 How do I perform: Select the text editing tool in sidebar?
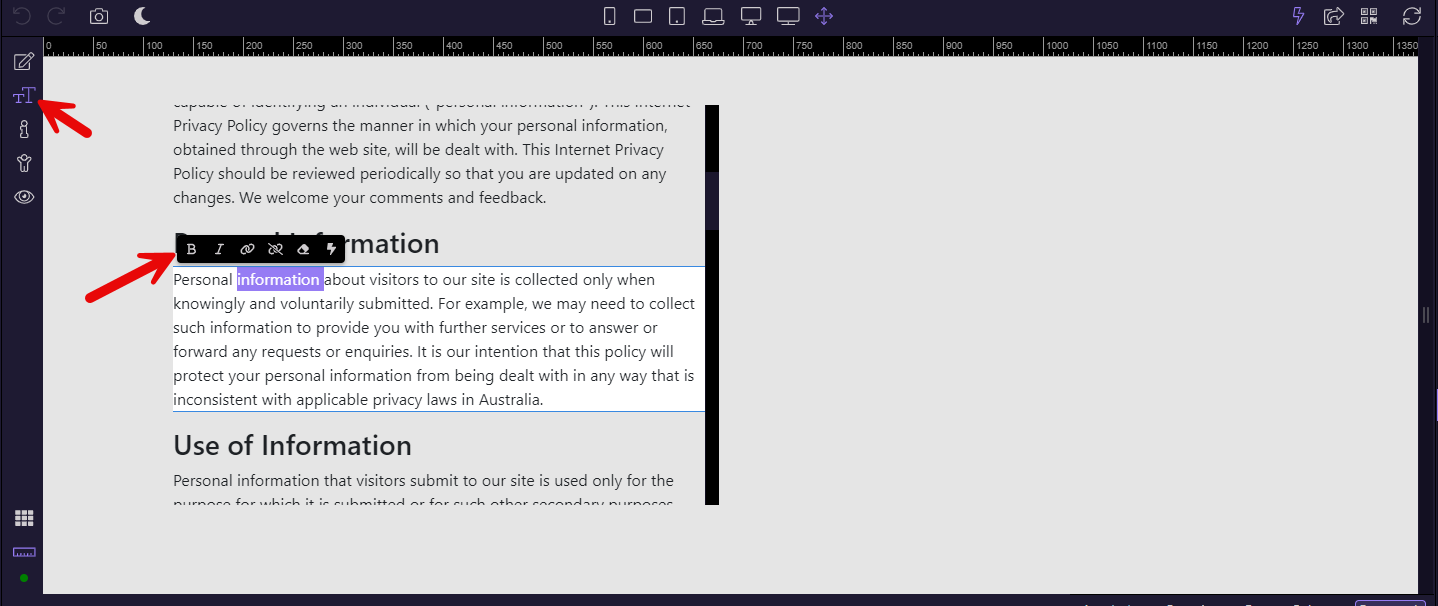(x=24, y=96)
